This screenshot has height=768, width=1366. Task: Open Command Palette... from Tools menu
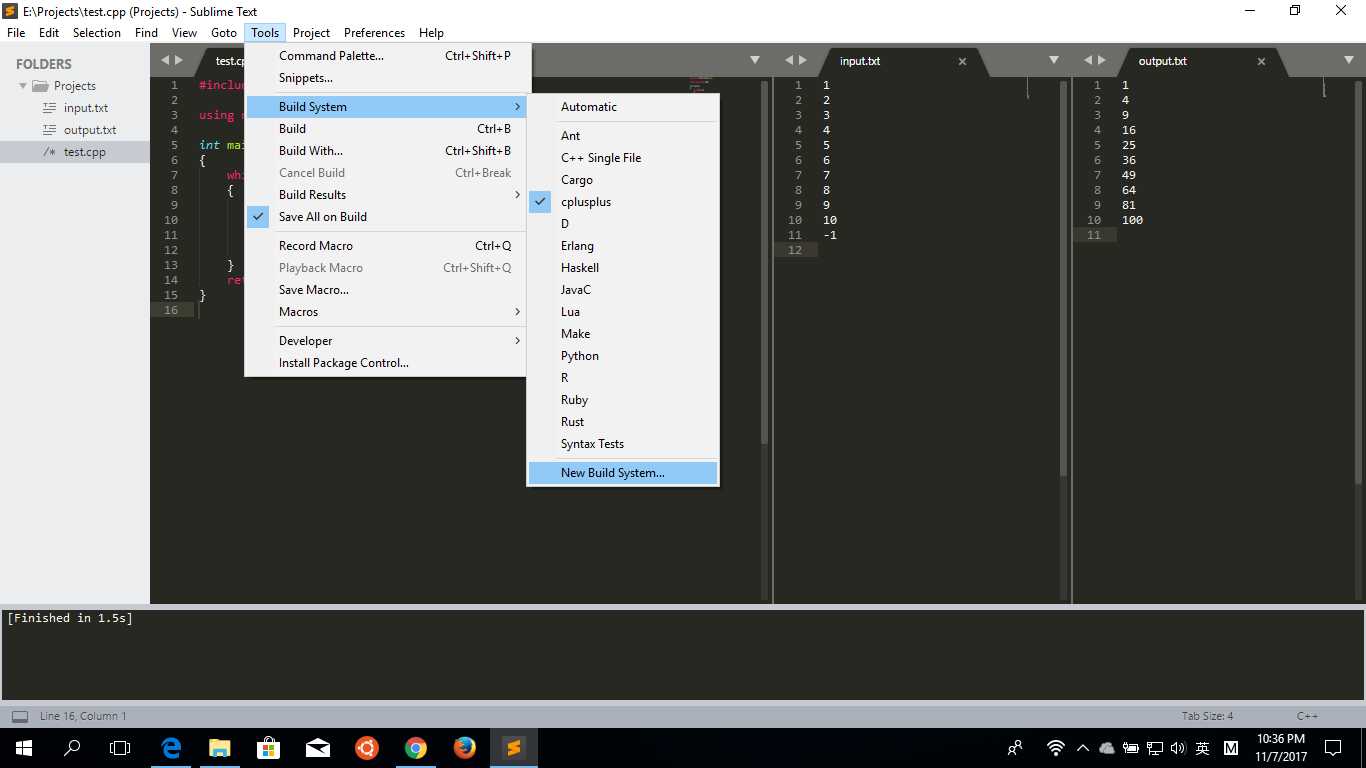[386, 56]
